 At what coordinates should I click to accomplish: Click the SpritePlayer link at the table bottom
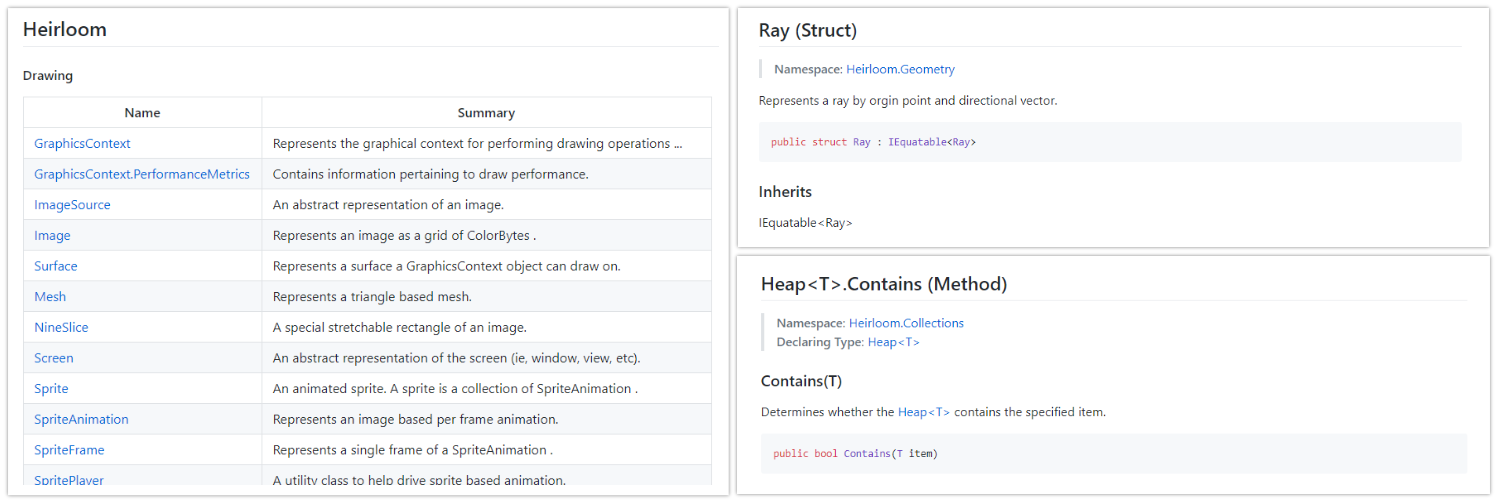click(68, 480)
